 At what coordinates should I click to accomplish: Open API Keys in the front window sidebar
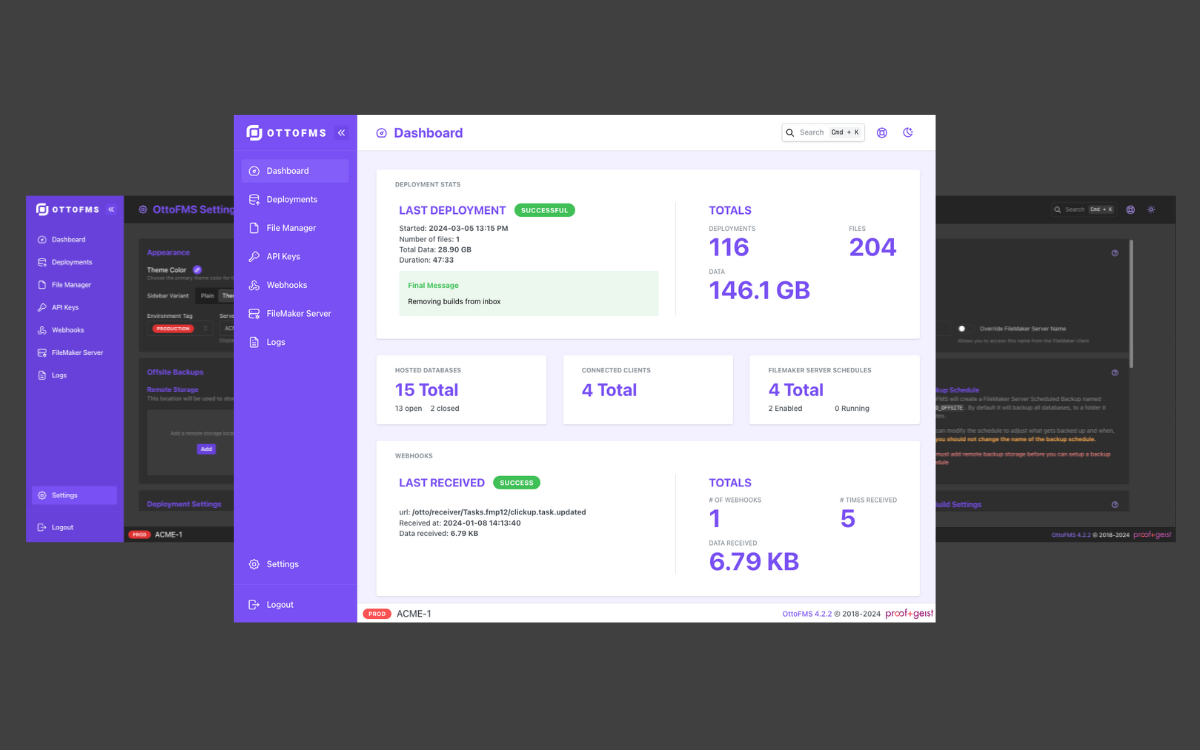[x=295, y=256]
